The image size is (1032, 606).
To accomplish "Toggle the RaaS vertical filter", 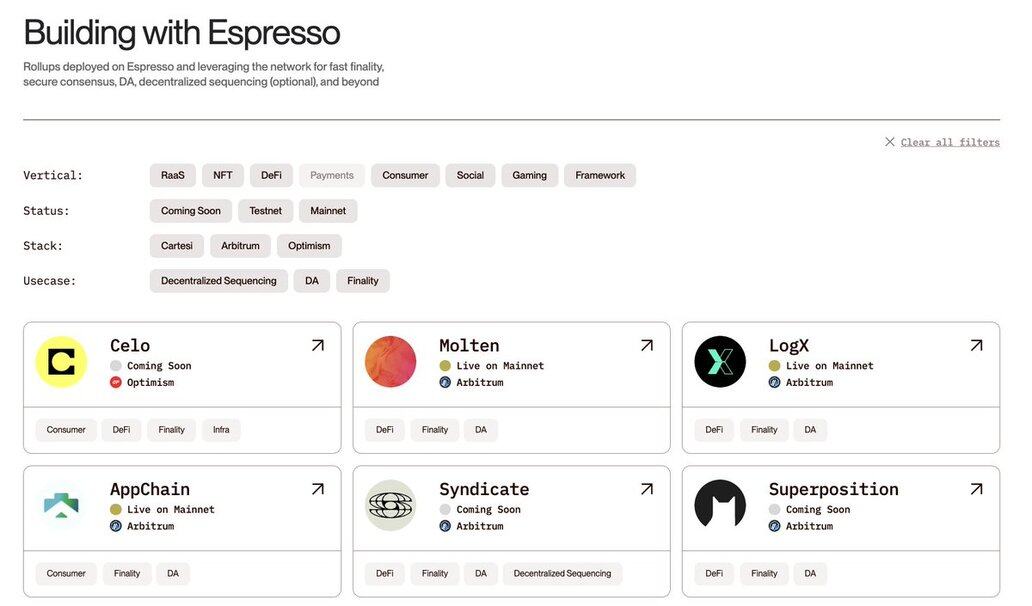I will [x=173, y=176].
